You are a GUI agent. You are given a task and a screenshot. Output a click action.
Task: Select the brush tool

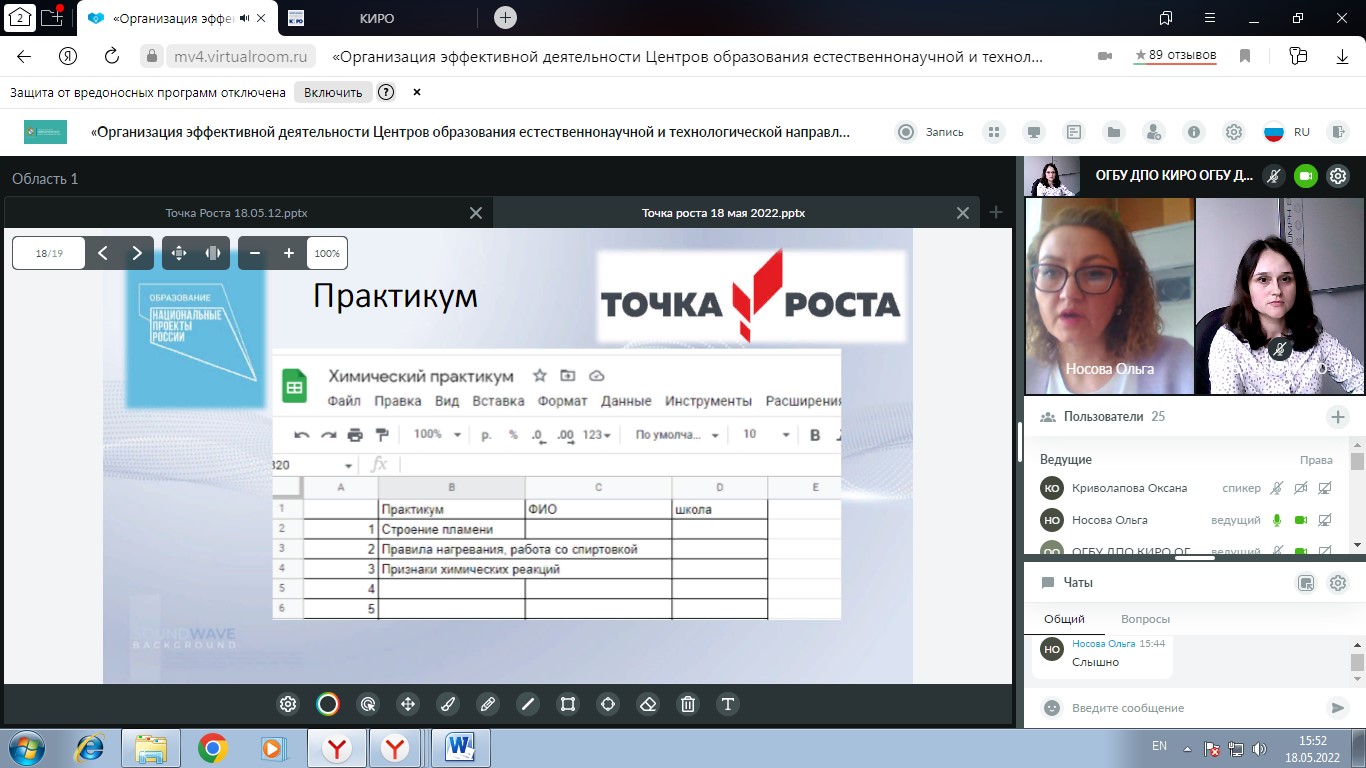click(448, 704)
